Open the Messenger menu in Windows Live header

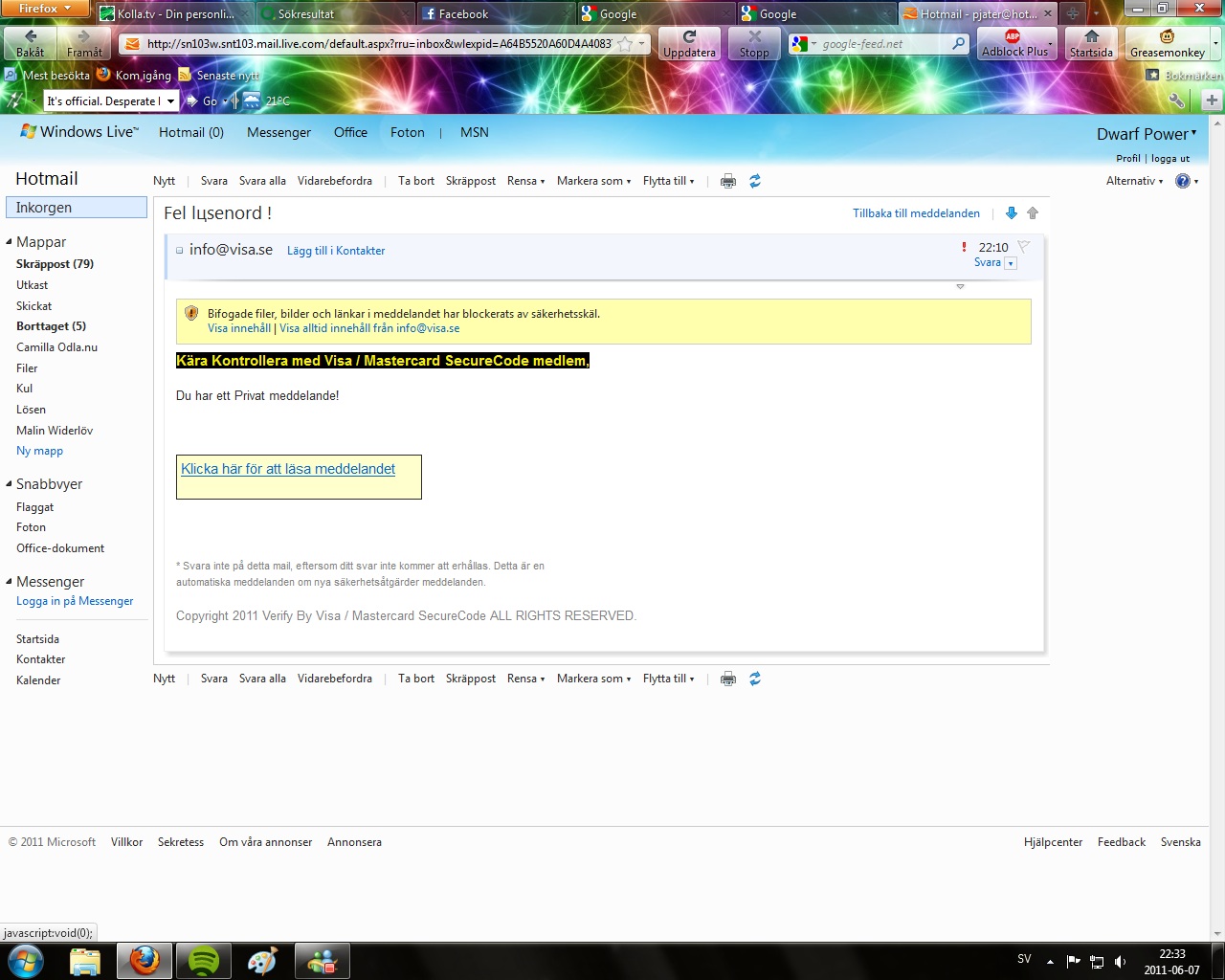pos(278,133)
